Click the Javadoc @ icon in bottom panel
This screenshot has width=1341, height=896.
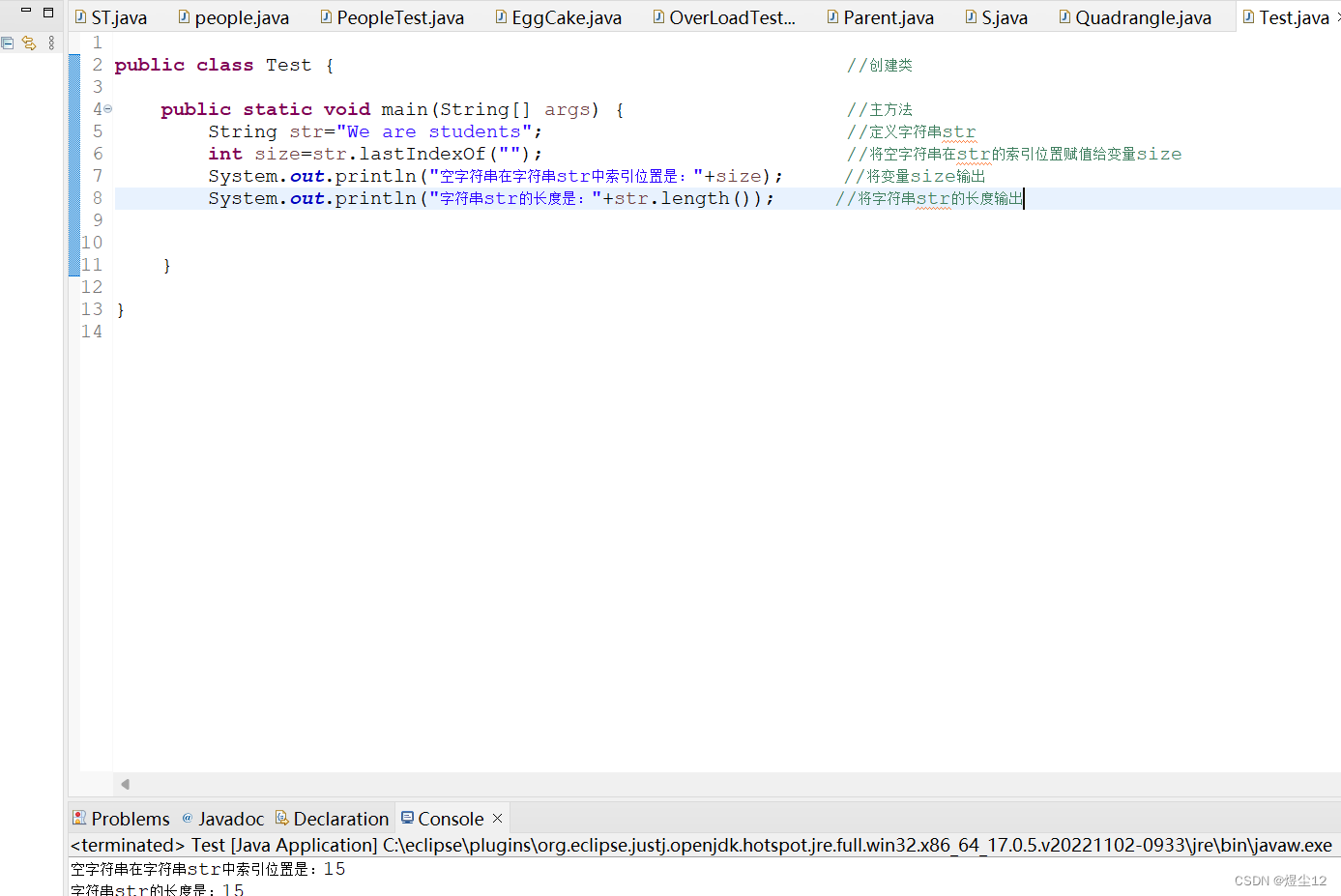pyautogui.click(x=188, y=819)
